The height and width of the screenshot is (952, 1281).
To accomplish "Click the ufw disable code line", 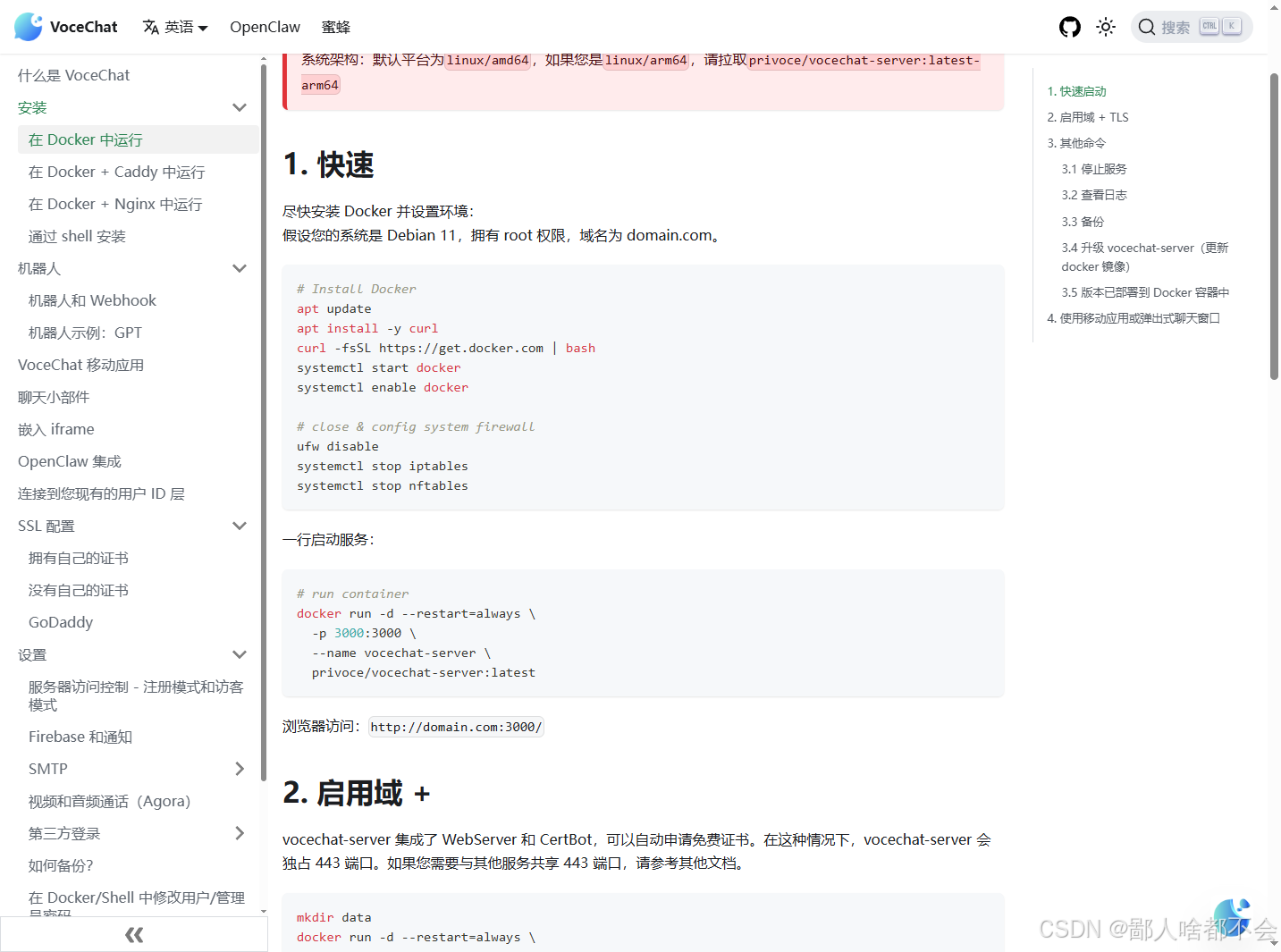I will coord(338,446).
